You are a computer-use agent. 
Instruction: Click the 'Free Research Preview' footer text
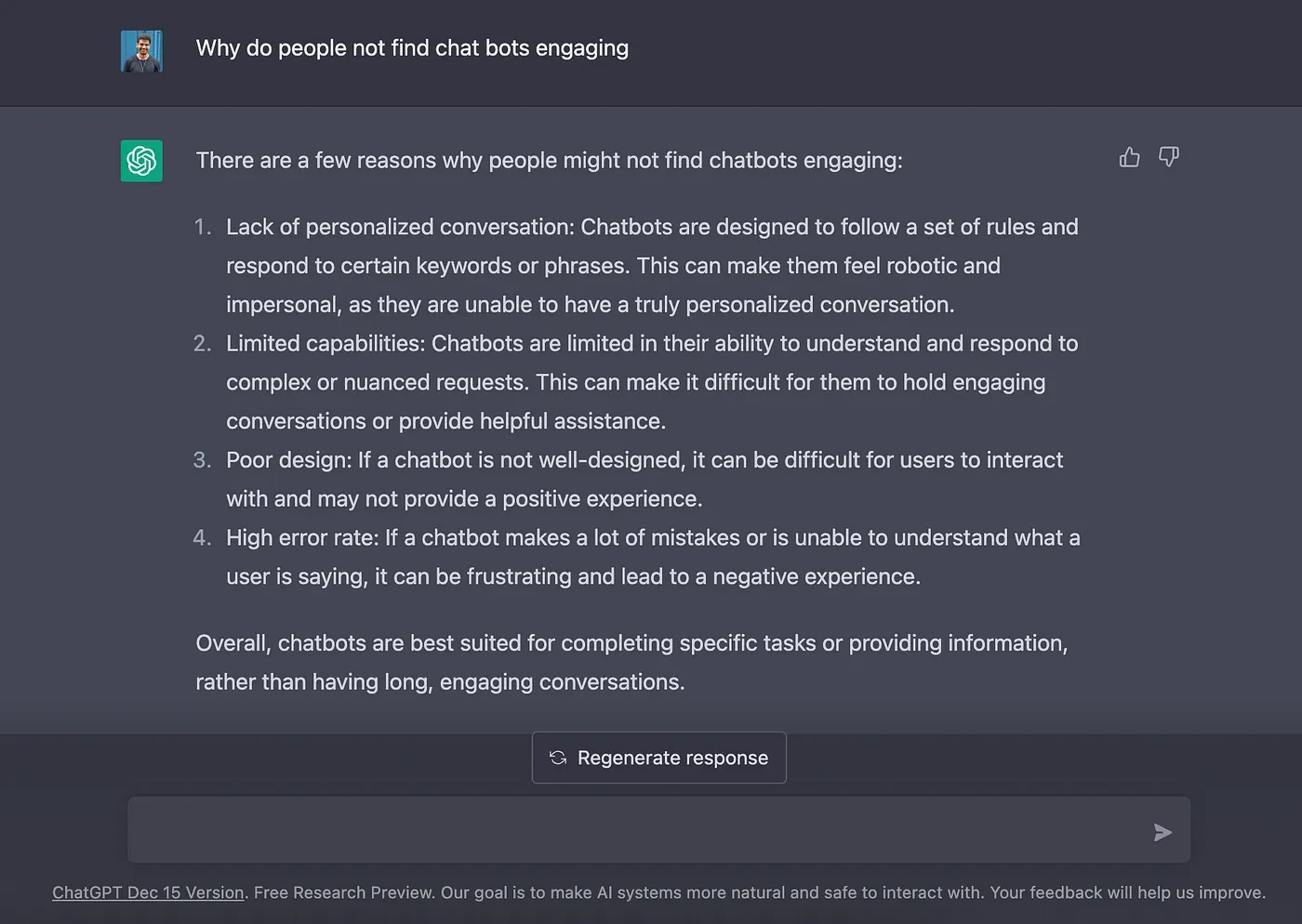343,892
